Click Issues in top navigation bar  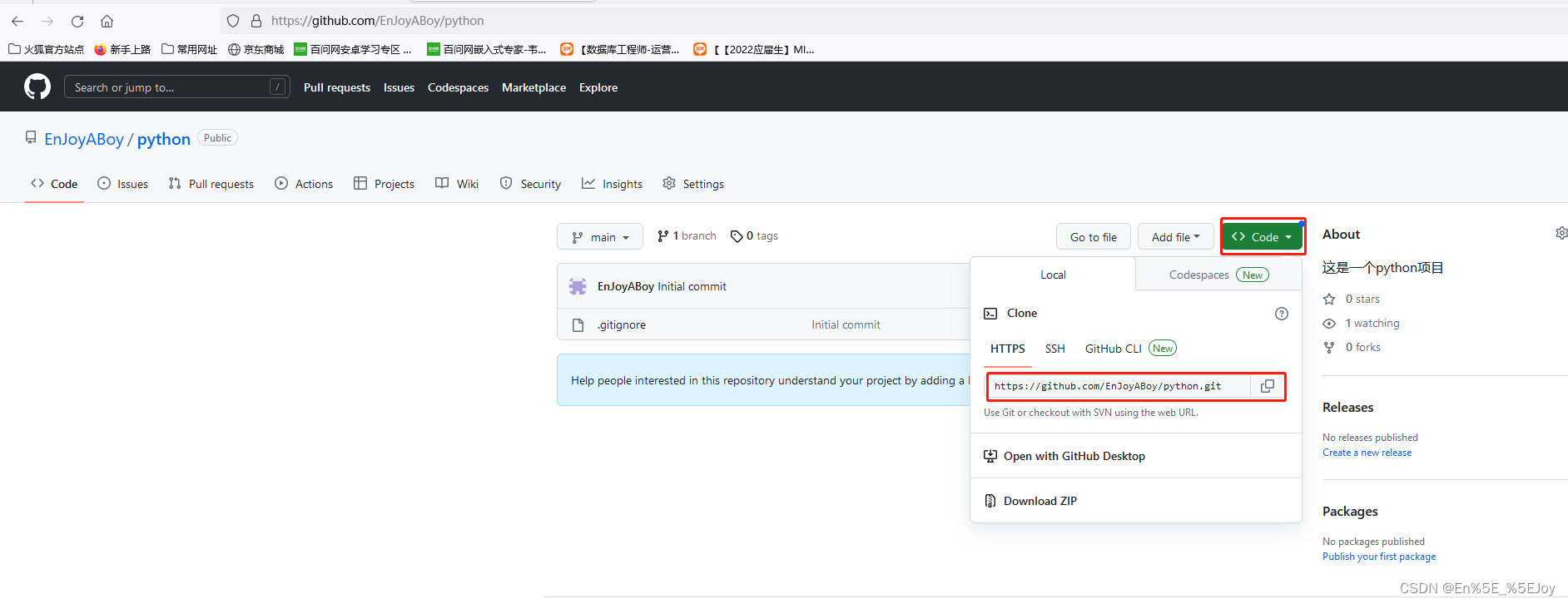coord(399,87)
